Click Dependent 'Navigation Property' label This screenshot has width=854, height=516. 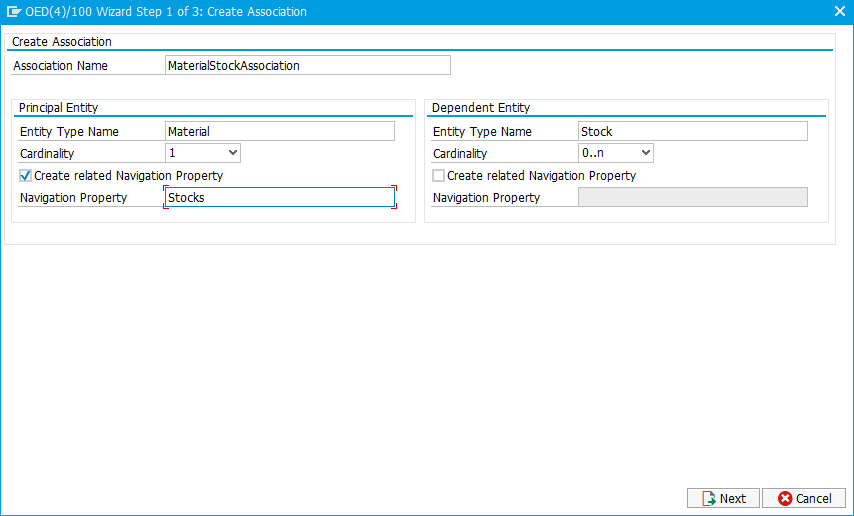[x=486, y=197]
